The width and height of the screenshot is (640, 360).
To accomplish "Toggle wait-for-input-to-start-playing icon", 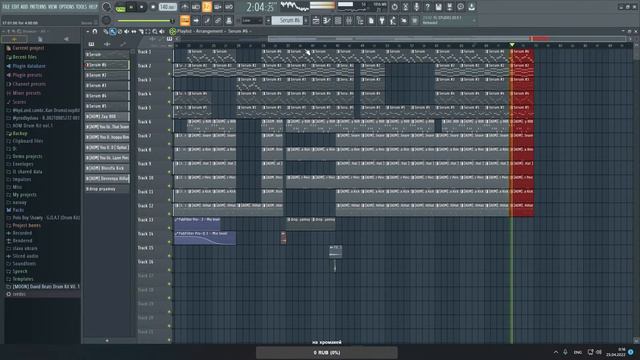I will click(196, 7).
